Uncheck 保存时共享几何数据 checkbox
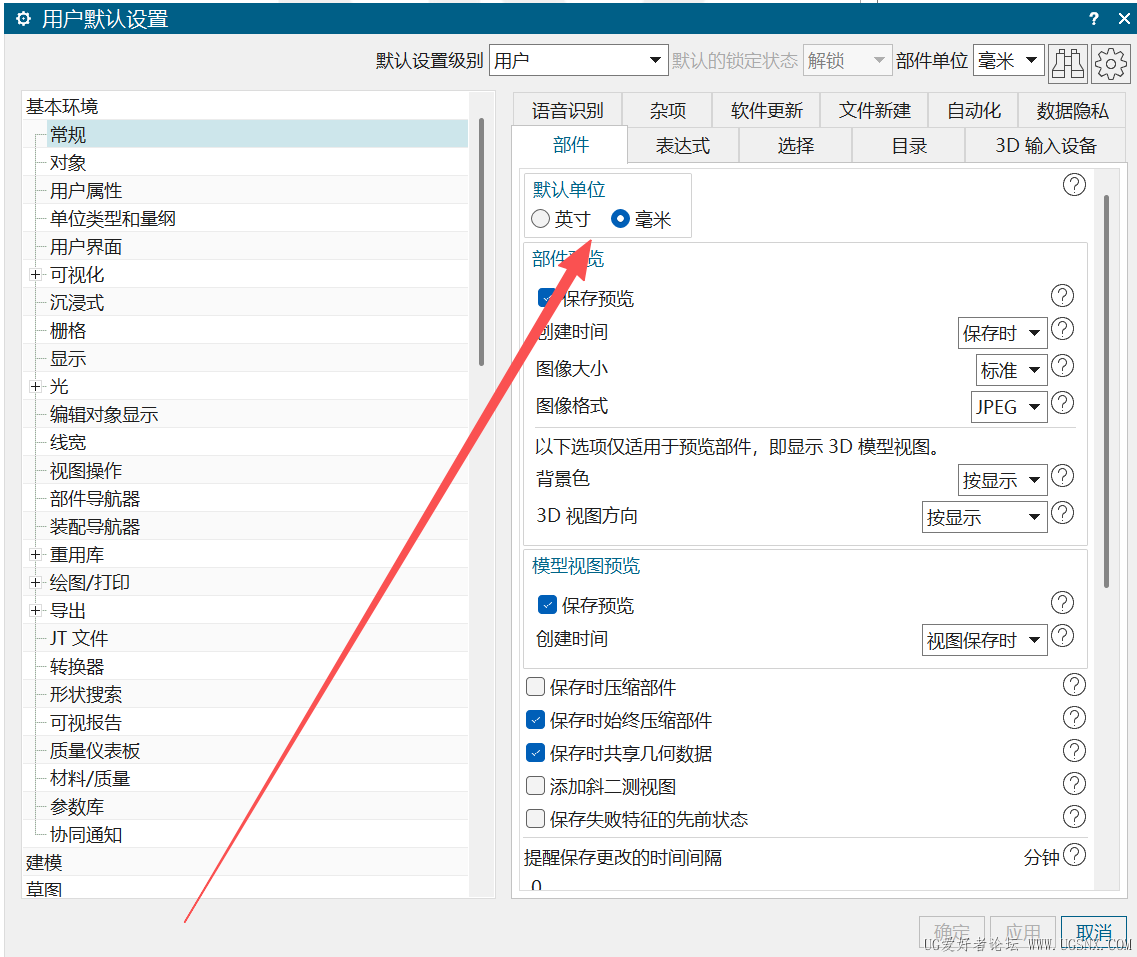1137x957 pixels. point(535,753)
